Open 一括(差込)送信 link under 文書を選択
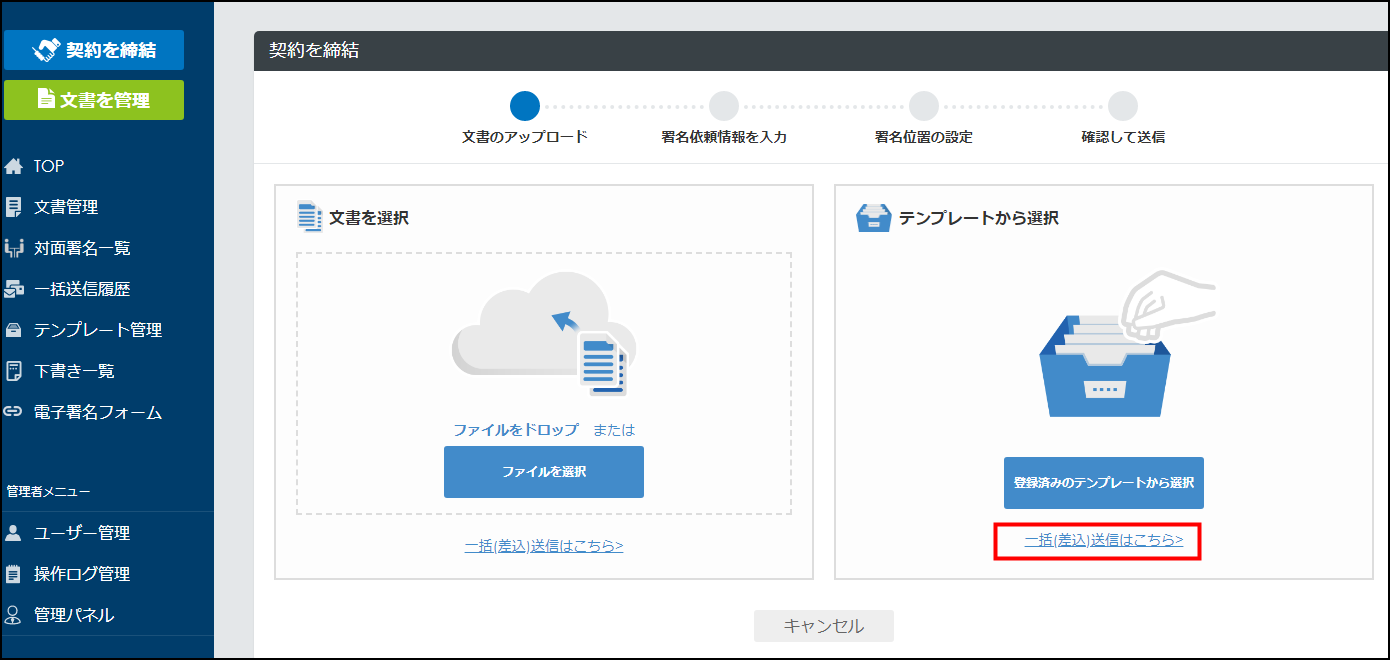1390x660 pixels. pyautogui.click(x=543, y=546)
